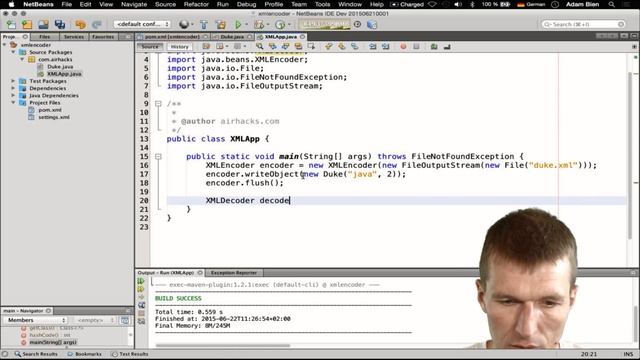Switch to the Duke.java editor tab
640x360 pixels.
coord(232,37)
